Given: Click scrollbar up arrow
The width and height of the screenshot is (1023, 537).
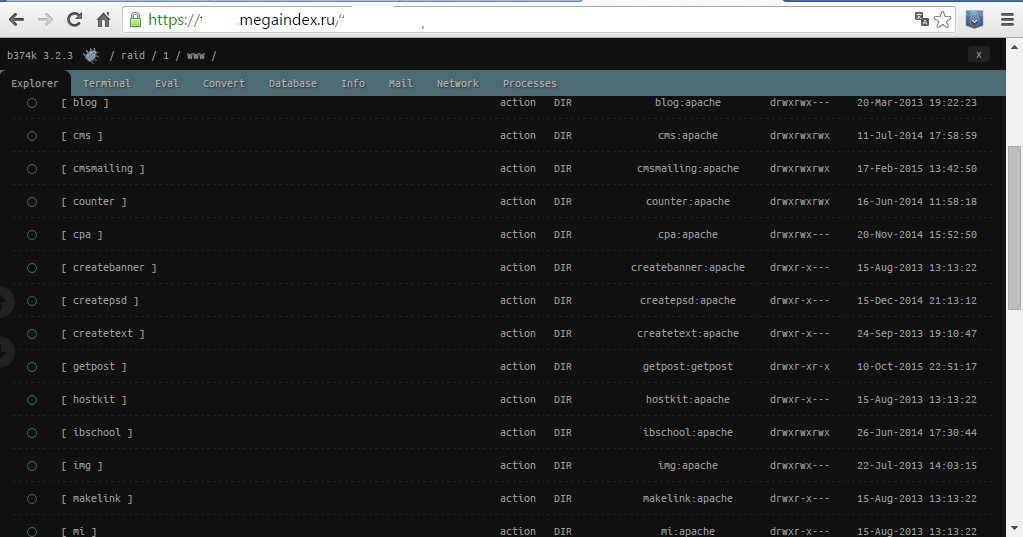Looking at the screenshot, I should pyautogui.click(x=1014, y=47).
